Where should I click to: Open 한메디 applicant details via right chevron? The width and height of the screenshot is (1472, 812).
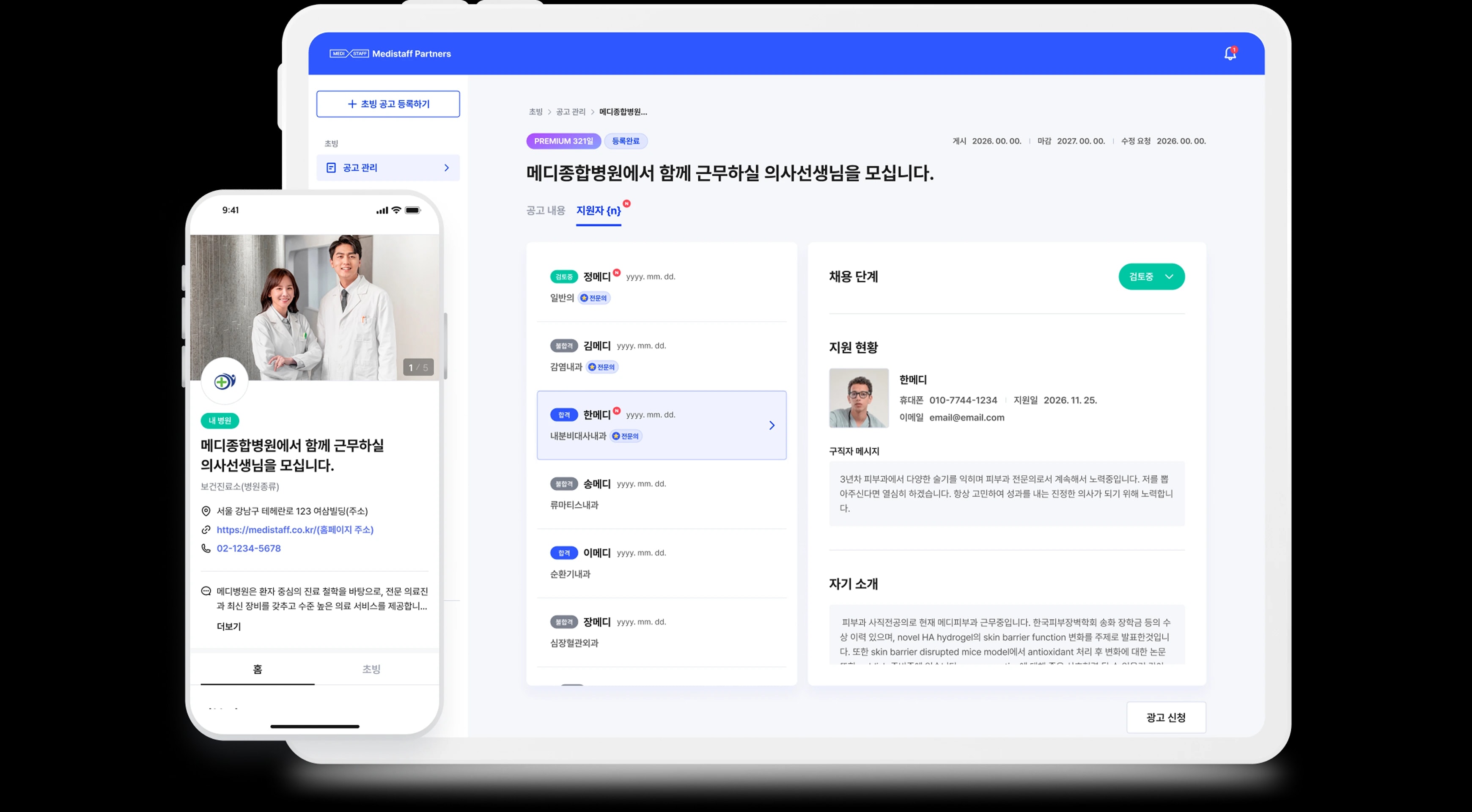772,425
